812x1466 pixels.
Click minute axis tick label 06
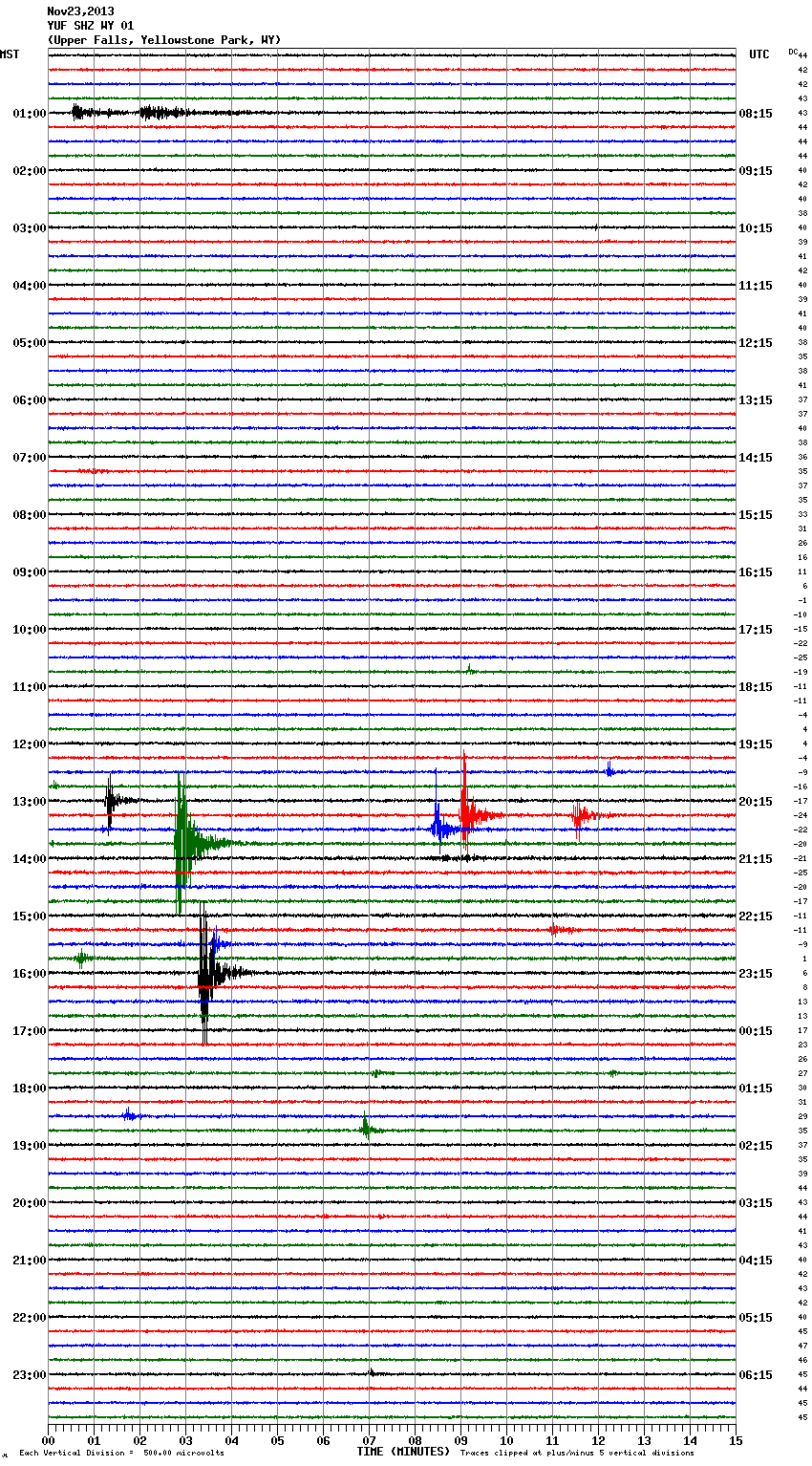pyautogui.click(x=323, y=1440)
